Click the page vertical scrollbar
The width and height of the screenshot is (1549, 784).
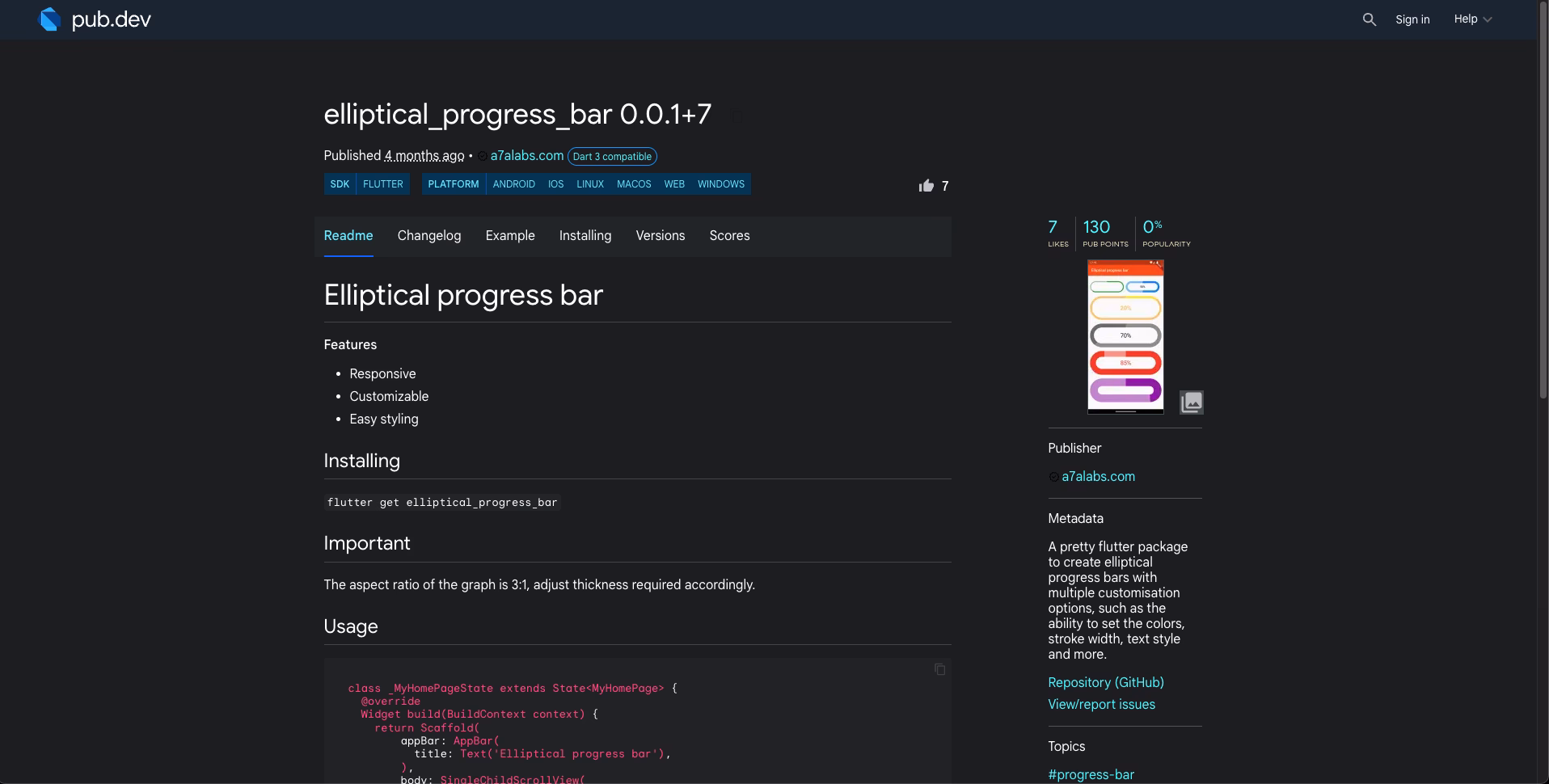1543,202
